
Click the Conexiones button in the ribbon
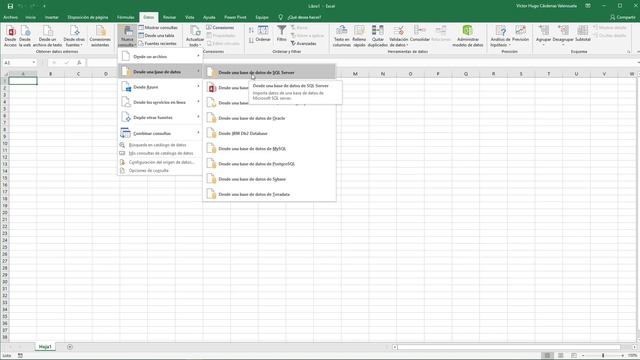point(220,27)
